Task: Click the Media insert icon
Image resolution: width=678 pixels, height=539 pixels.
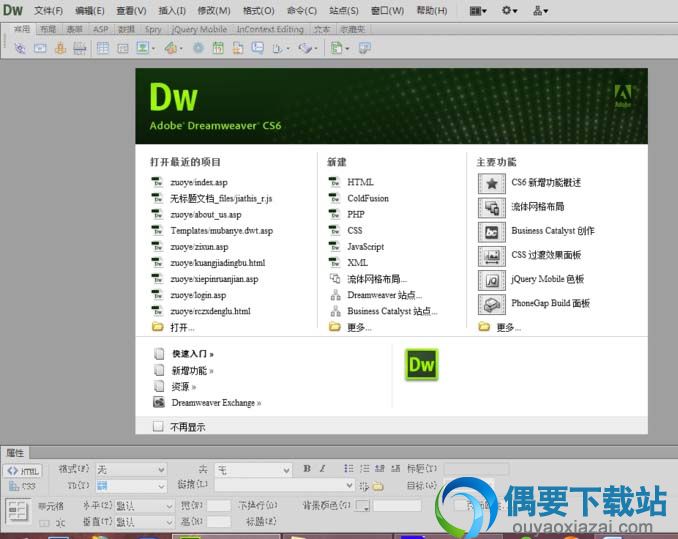Action: [x=171, y=48]
